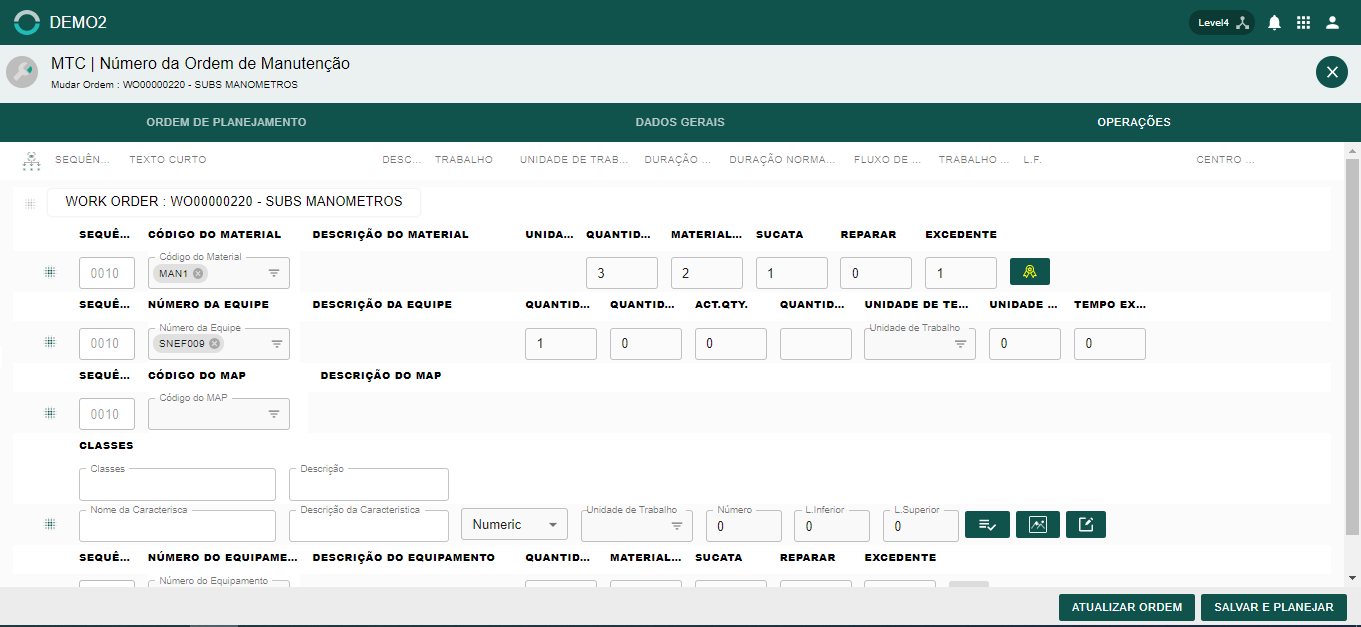Click the L.Inferior field

tap(832, 525)
